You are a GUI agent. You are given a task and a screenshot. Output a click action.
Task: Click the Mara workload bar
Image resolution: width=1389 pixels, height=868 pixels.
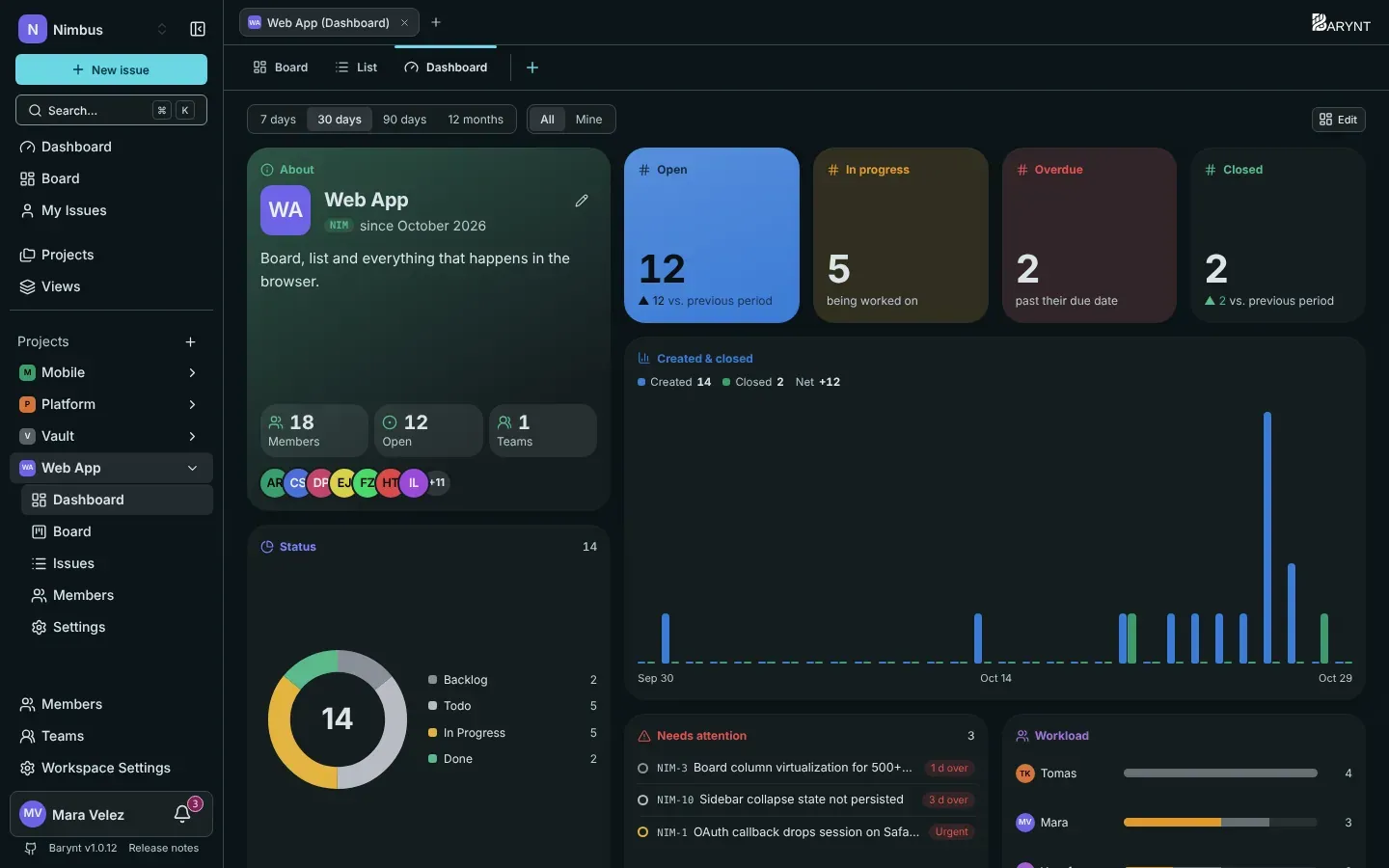click(1220, 823)
